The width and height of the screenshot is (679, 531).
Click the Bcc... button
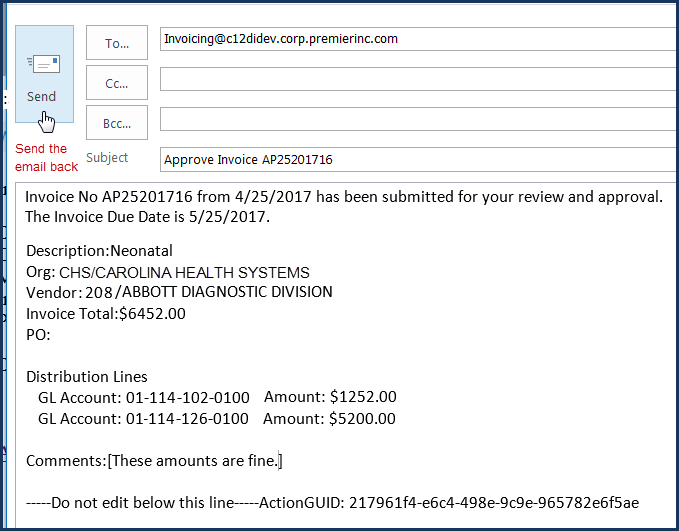point(117,122)
